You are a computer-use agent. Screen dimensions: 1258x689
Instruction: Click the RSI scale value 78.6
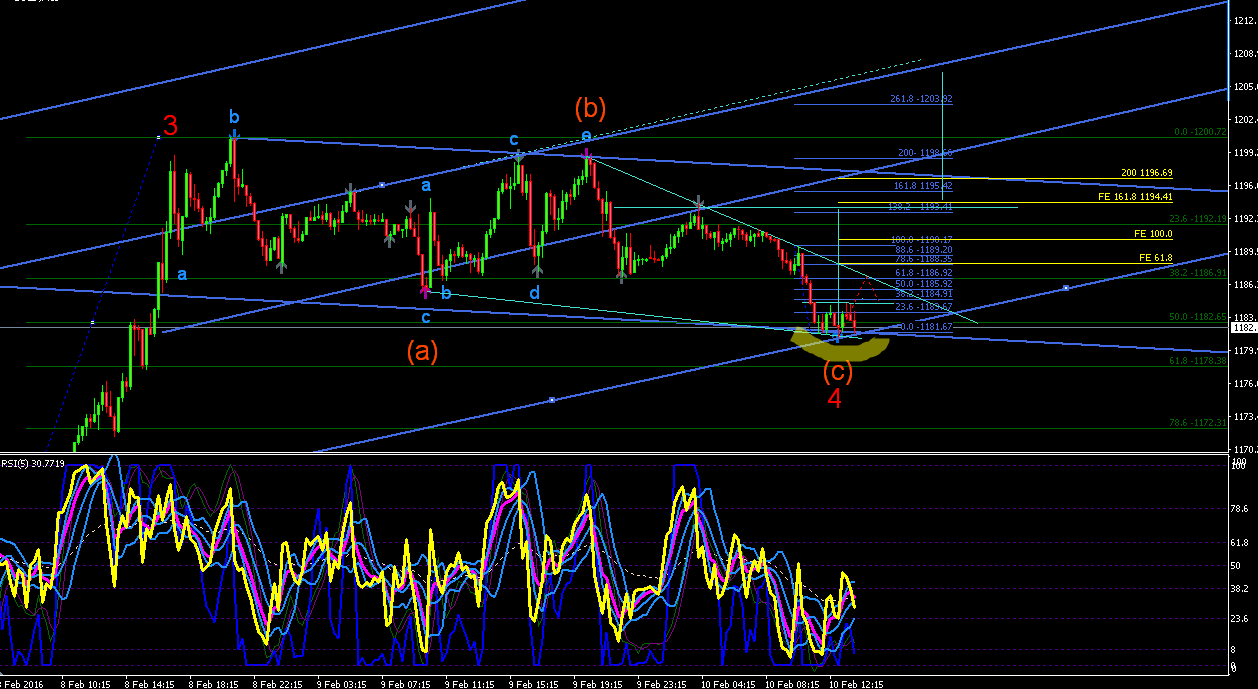pos(1241,508)
